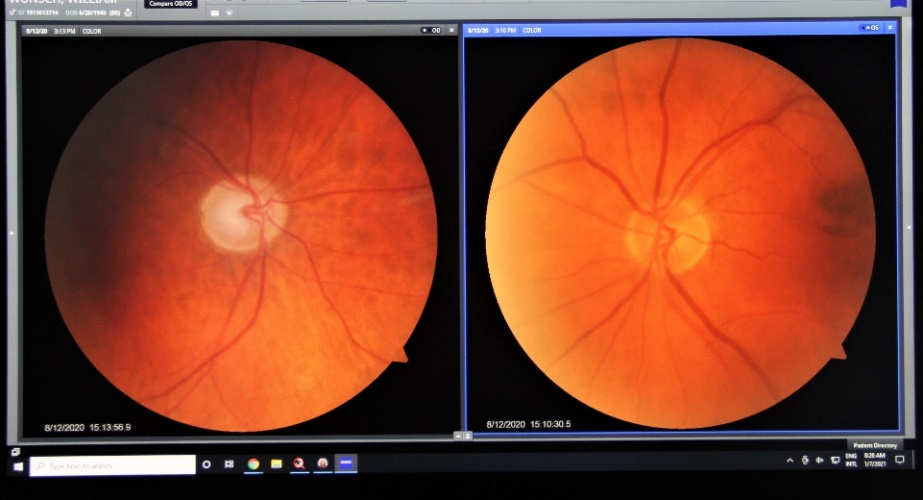
Task: Show hidden system tray icons
Action: pos(790,461)
